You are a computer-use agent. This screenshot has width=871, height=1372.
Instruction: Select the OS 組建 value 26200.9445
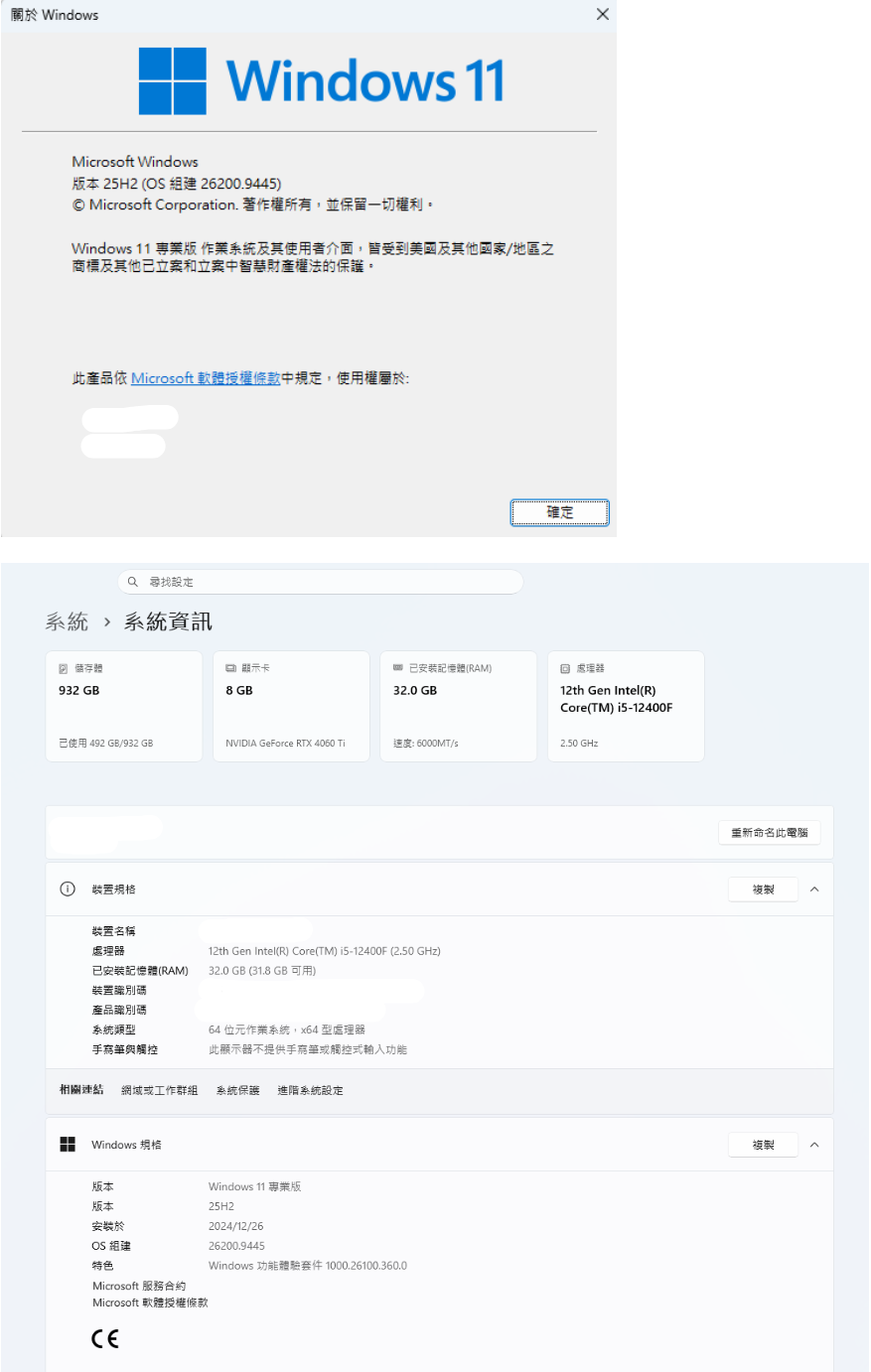tap(237, 1246)
